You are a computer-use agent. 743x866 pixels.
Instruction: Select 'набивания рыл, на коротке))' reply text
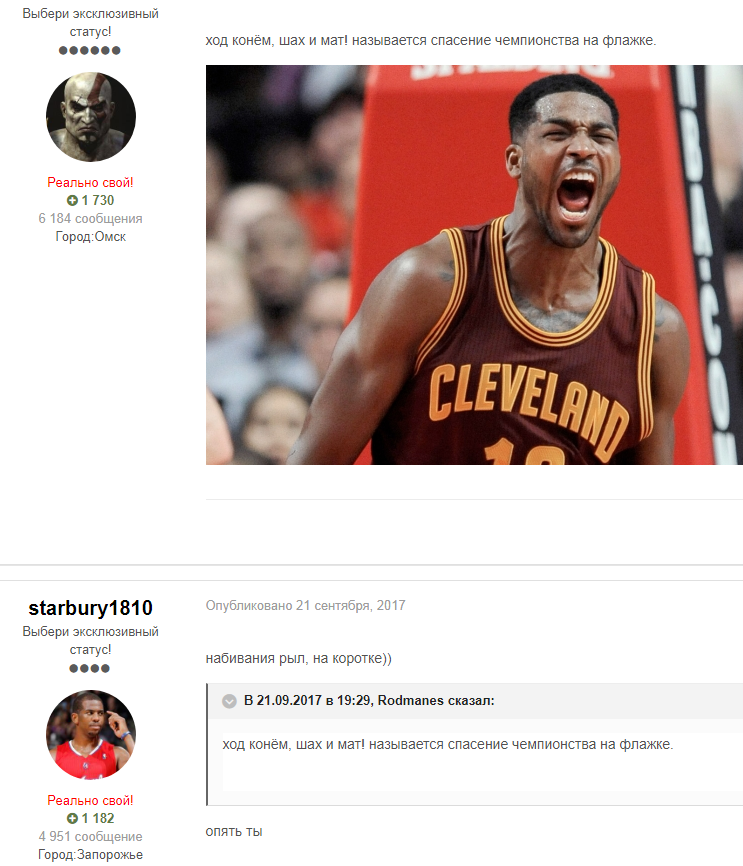coord(299,658)
